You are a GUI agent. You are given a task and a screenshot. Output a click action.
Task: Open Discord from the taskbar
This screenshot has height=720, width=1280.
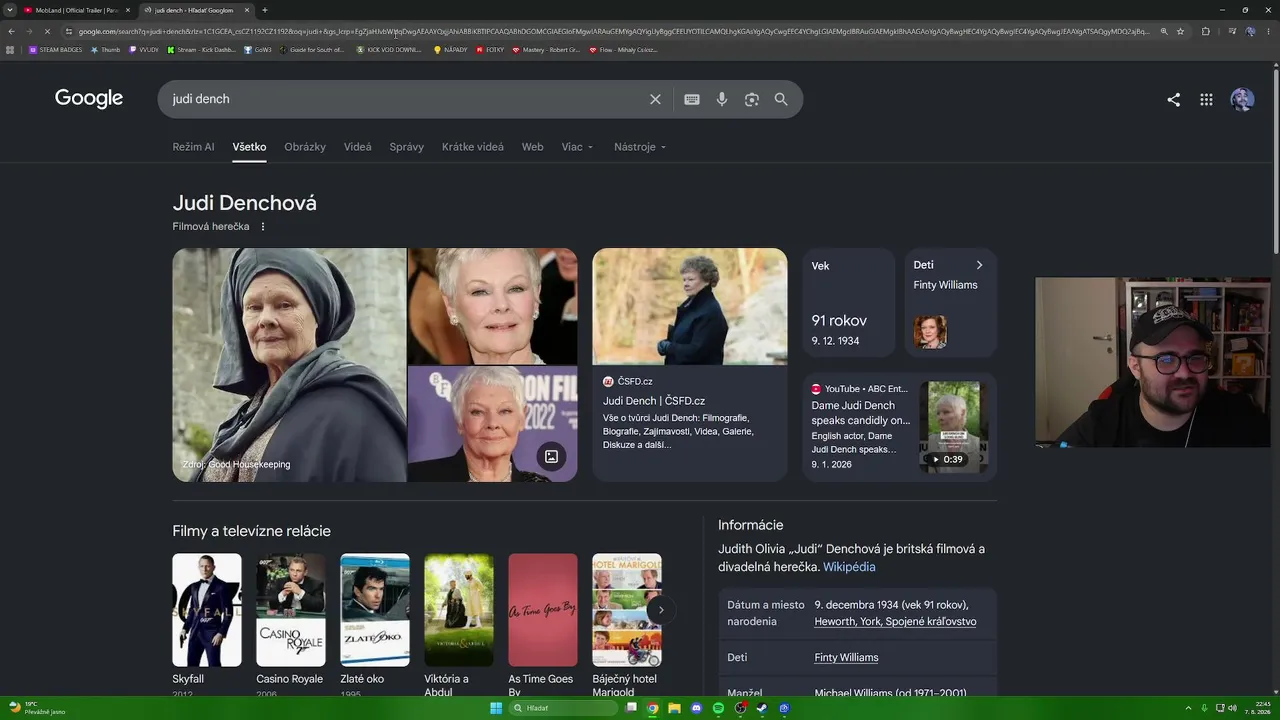pyautogui.click(x=697, y=708)
